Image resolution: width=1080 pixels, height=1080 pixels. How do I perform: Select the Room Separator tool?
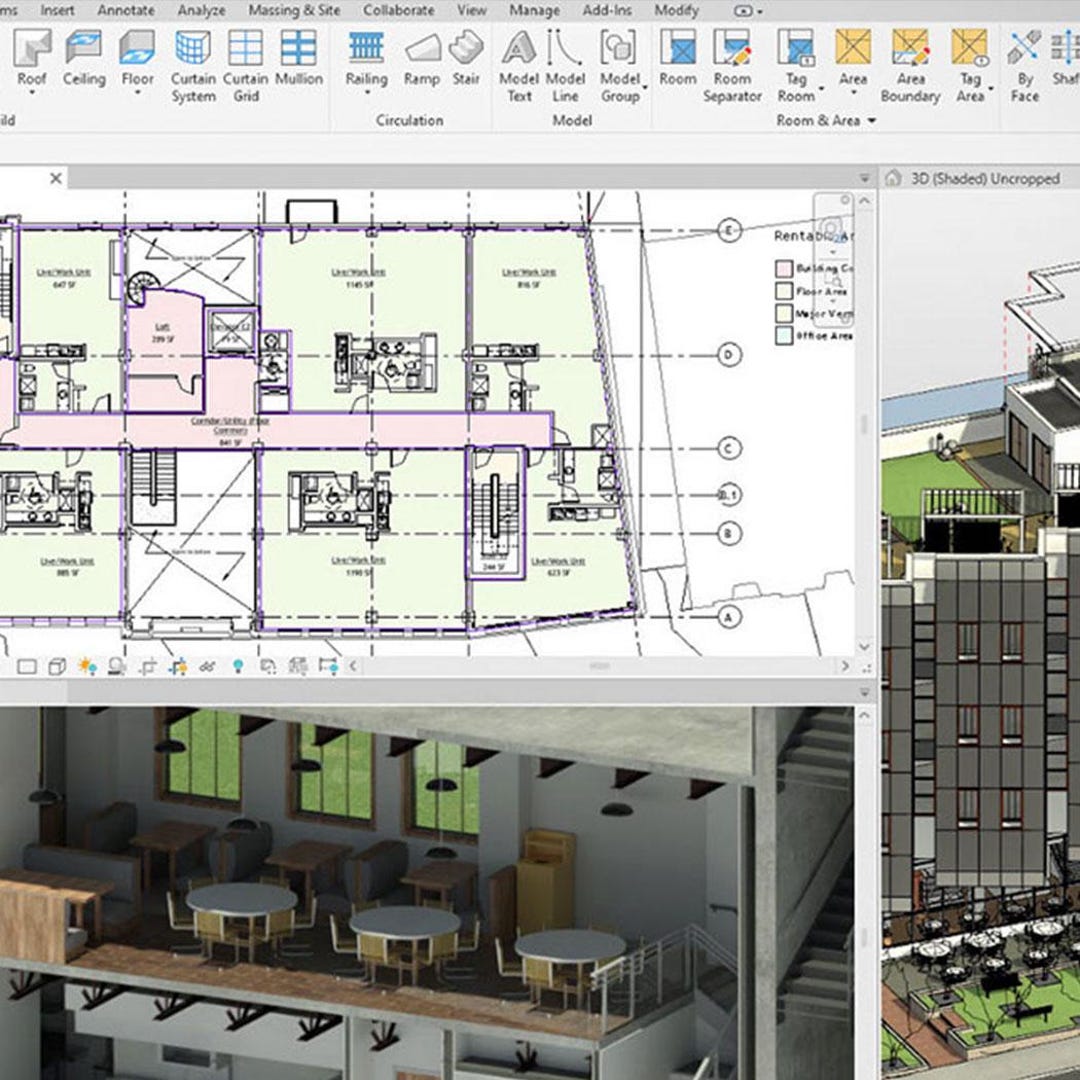pyautogui.click(x=732, y=66)
